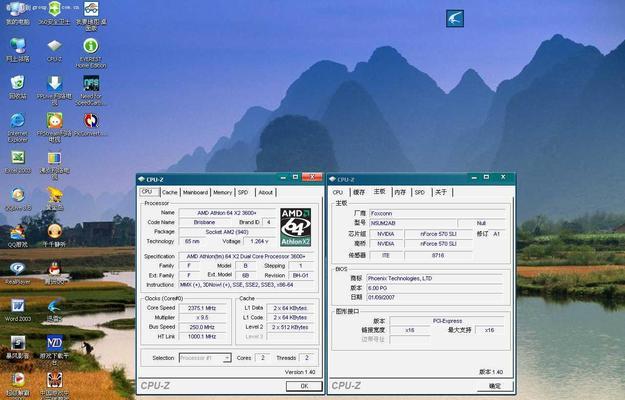The height and width of the screenshot is (400, 625).
Task: Open the 360 security guard desktop icon
Action: [55, 13]
